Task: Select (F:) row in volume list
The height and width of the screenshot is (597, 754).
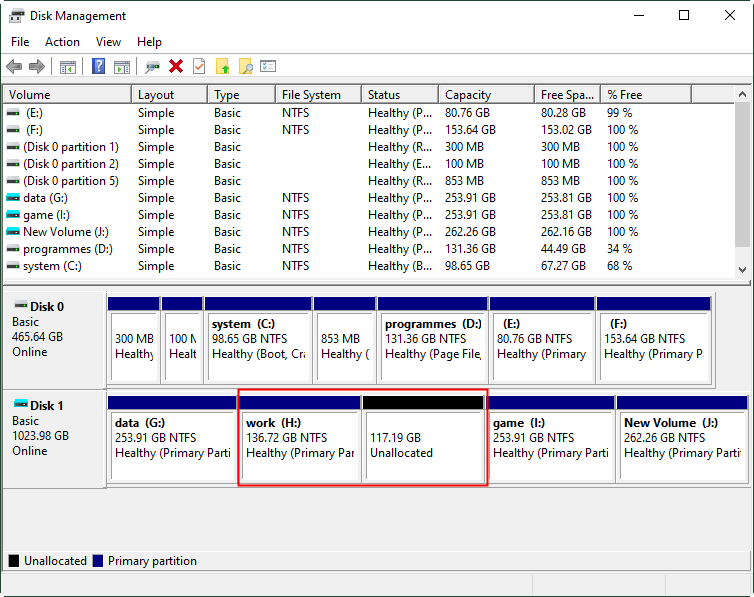Action: pyautogui.click(x=369, y=130)
